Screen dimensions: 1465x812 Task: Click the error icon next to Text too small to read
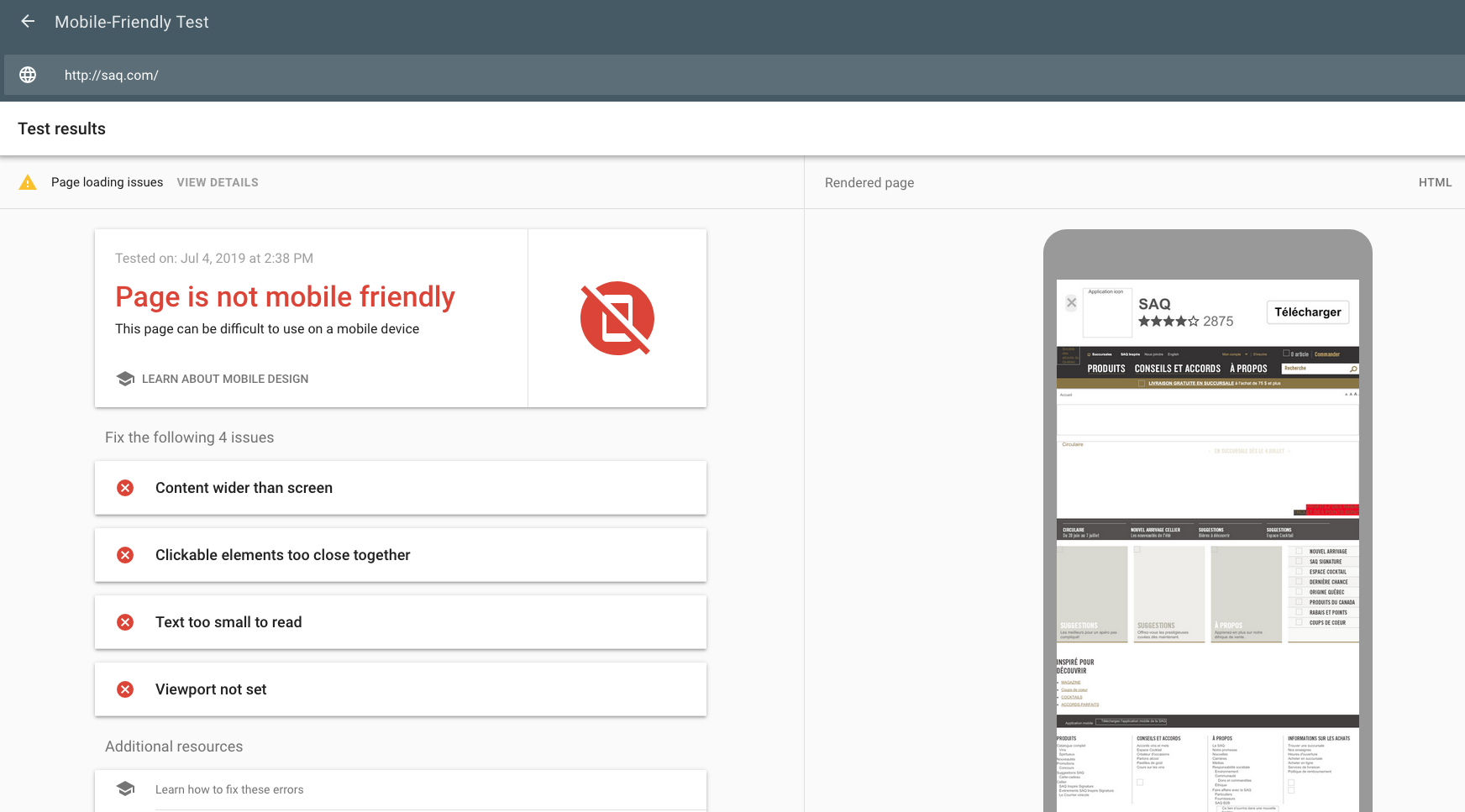pos(125,621)
